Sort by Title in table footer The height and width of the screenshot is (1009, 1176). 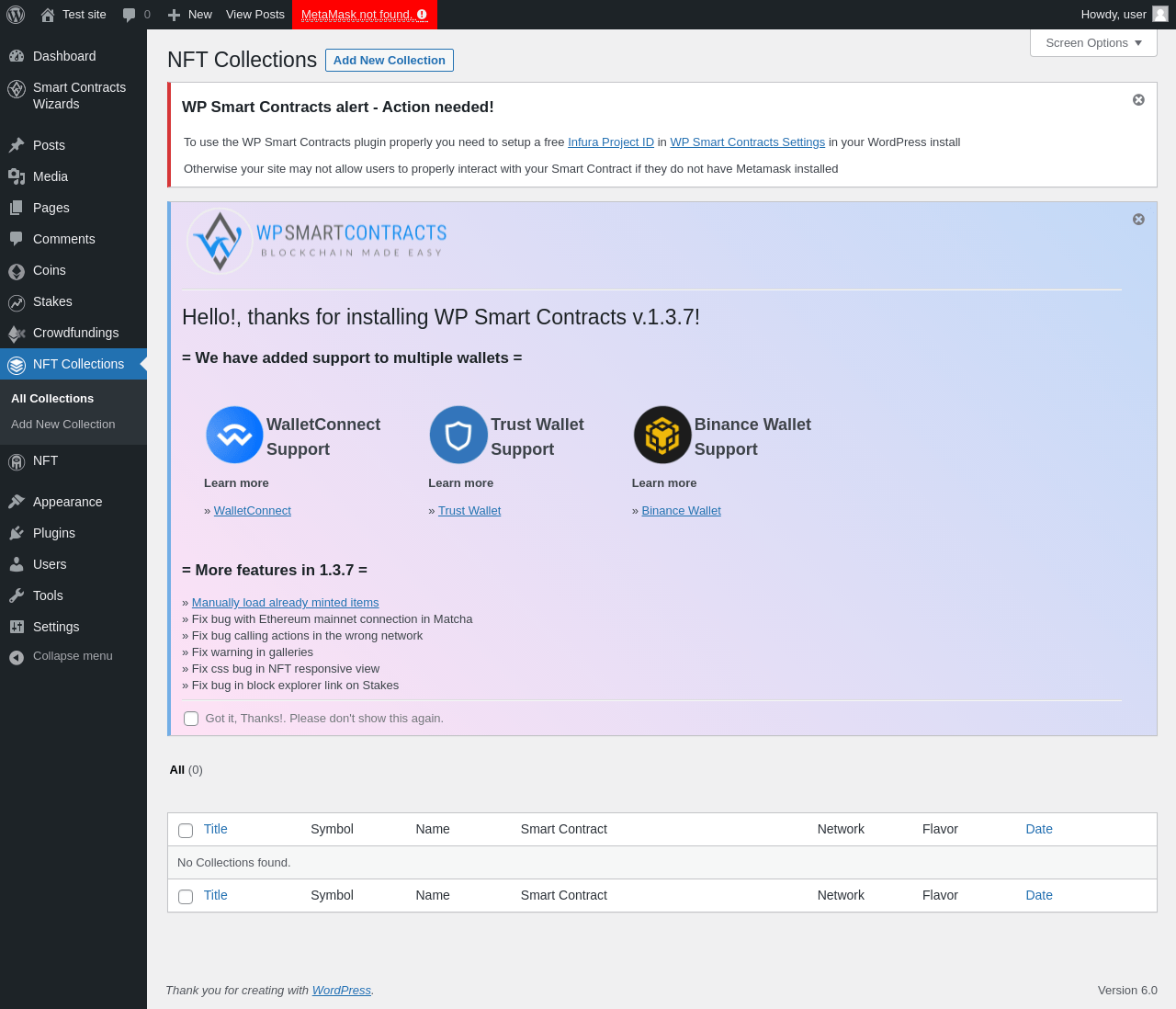(216, 895)
